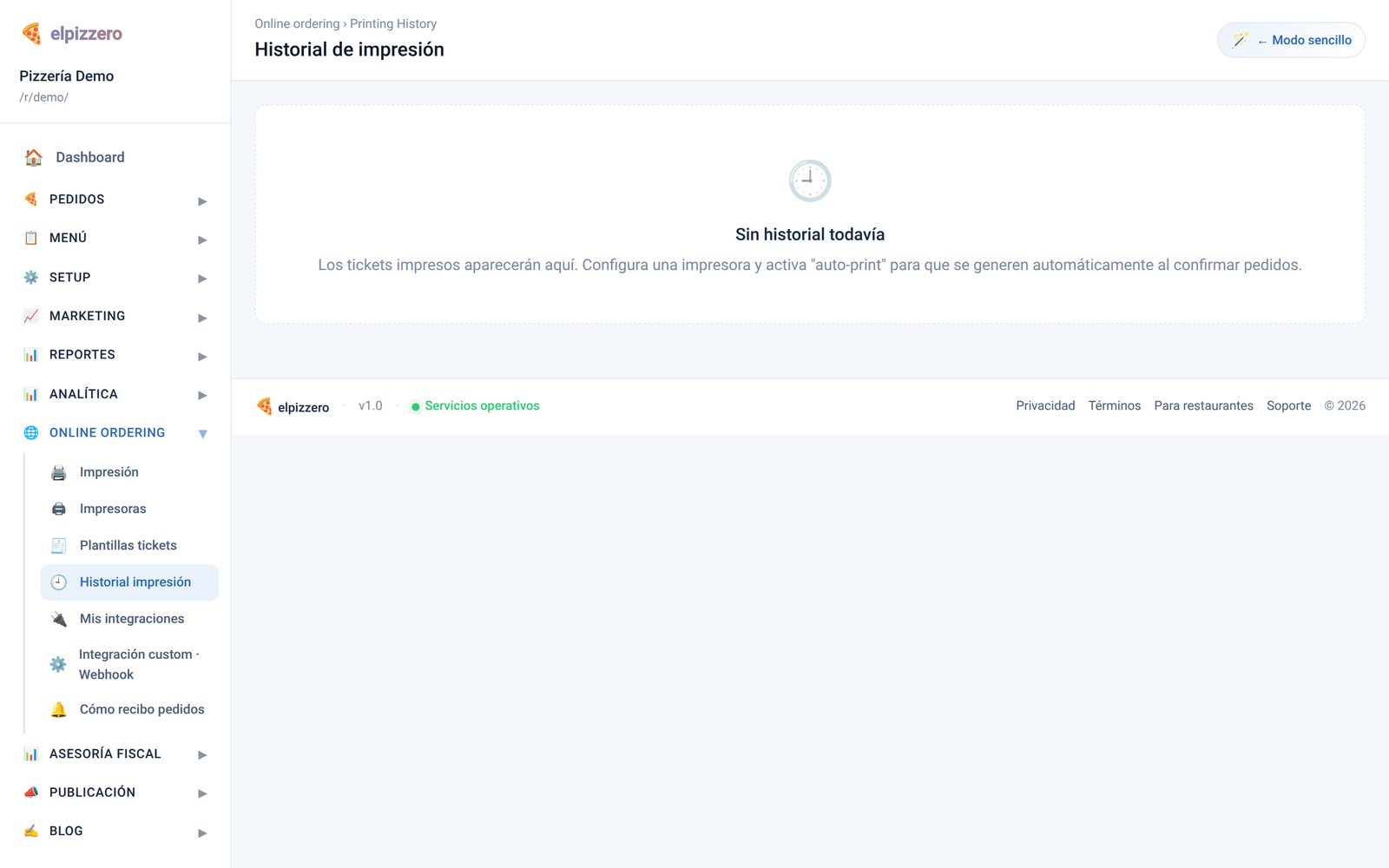Go to Impresoras page
Viewport: 1389px width, 868px height.
[x=129, y=509]
